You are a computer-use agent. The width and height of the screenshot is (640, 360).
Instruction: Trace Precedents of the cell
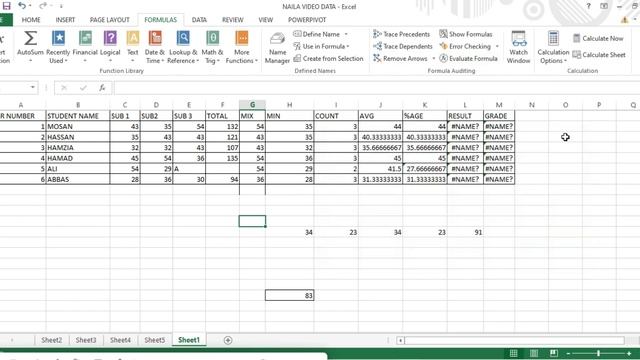pos(402,34)
